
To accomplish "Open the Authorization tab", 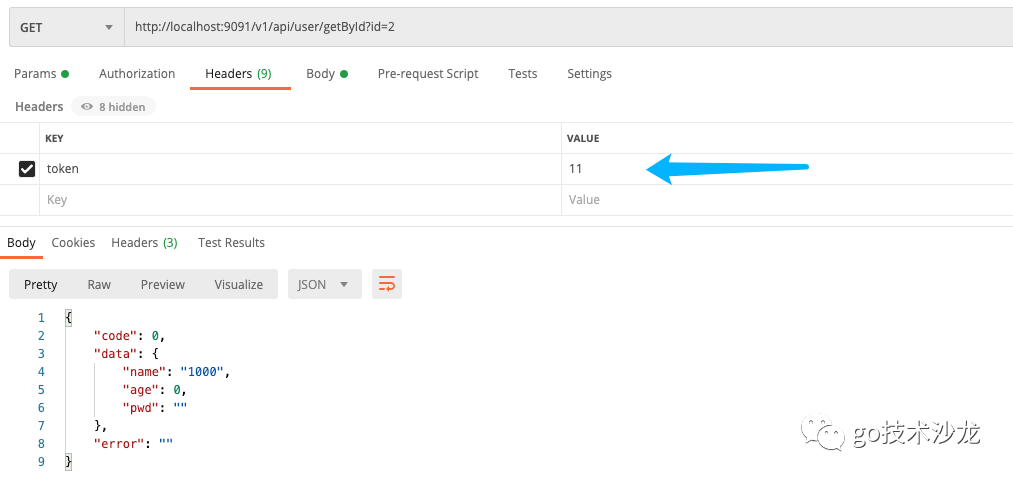I will click(137, 74).
